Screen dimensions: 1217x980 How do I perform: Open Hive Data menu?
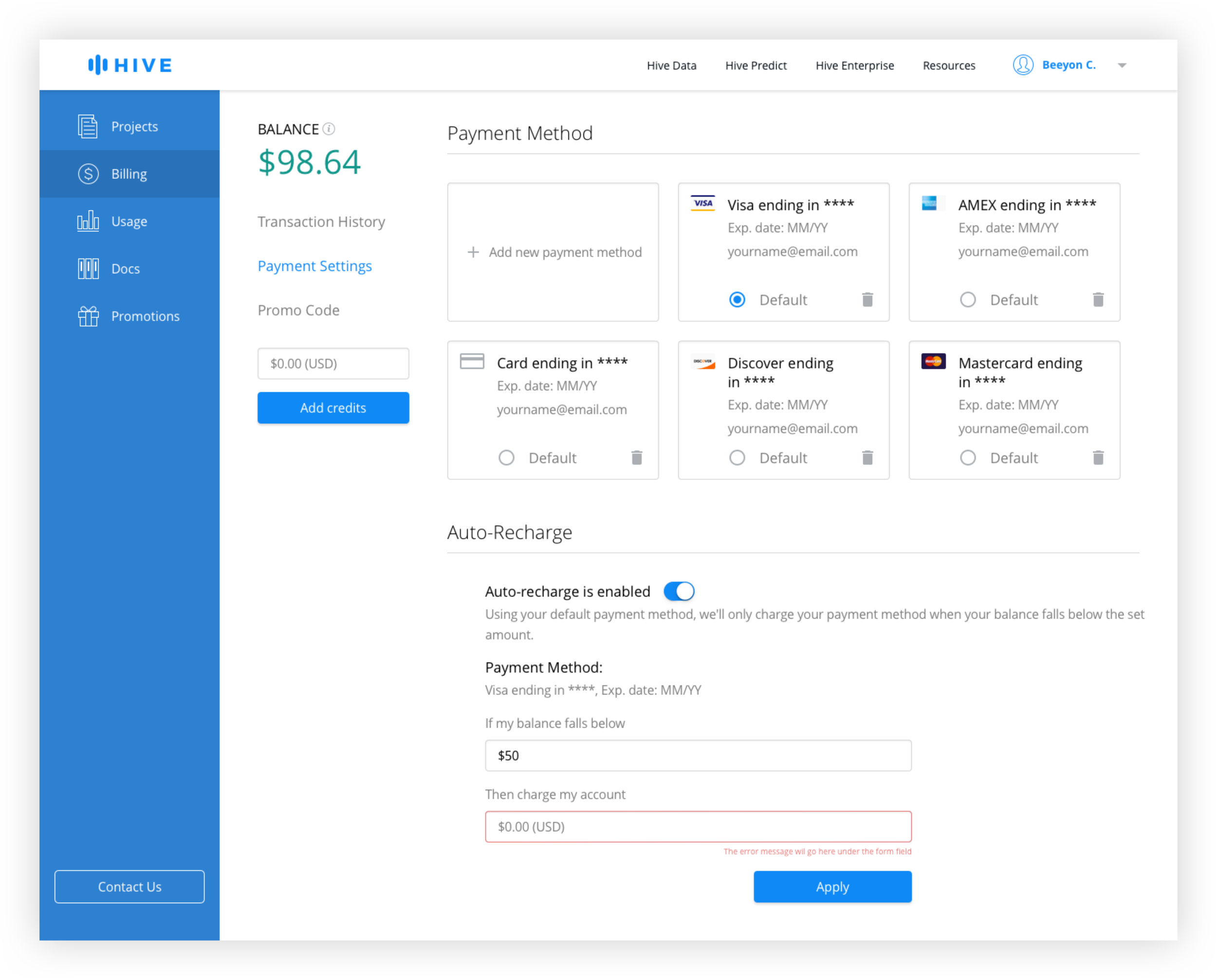(x=671, y=66)
